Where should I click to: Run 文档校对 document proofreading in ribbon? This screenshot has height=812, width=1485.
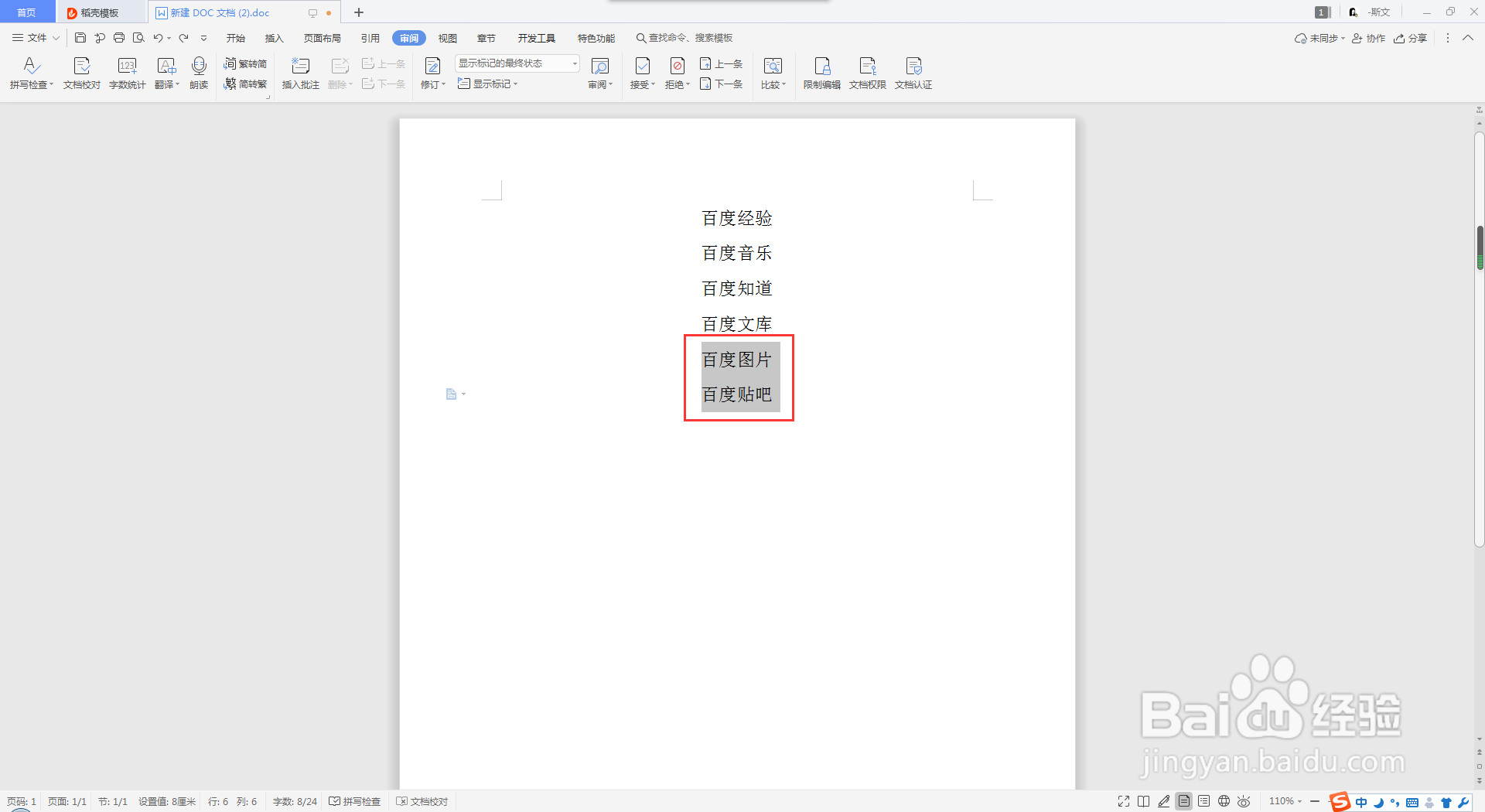[x=82, y=73]
